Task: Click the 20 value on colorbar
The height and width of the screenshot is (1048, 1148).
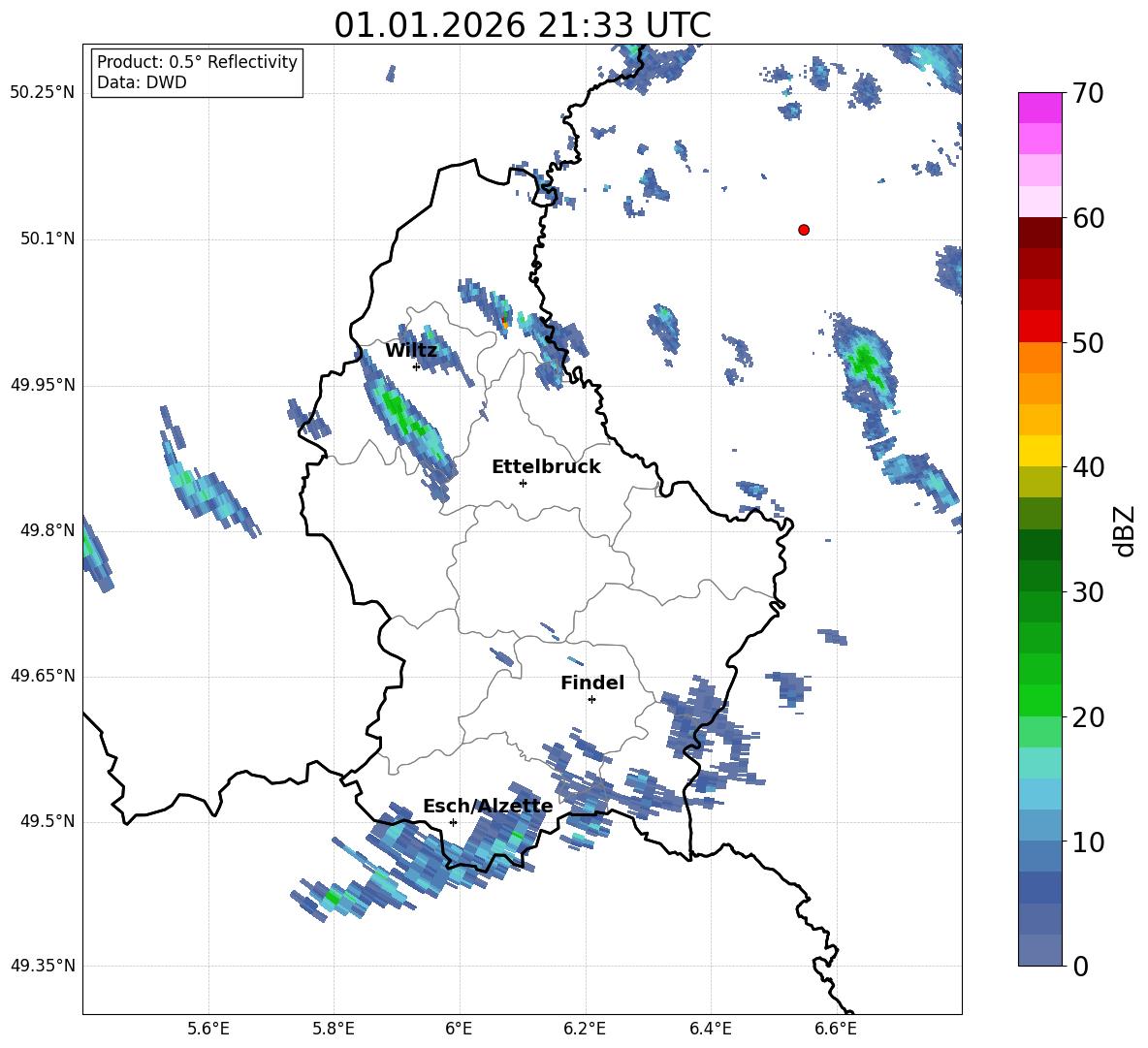Action: (1088, 717)
